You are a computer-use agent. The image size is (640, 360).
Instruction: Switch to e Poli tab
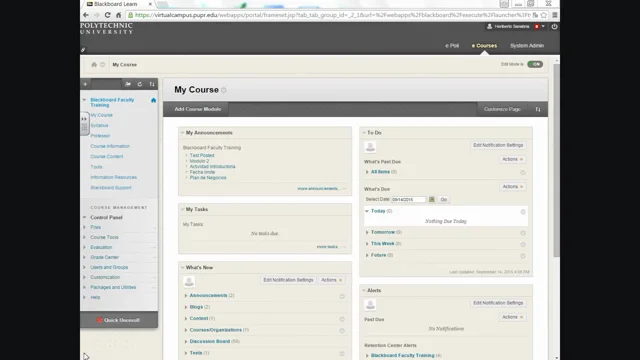[x=452, y=46]
